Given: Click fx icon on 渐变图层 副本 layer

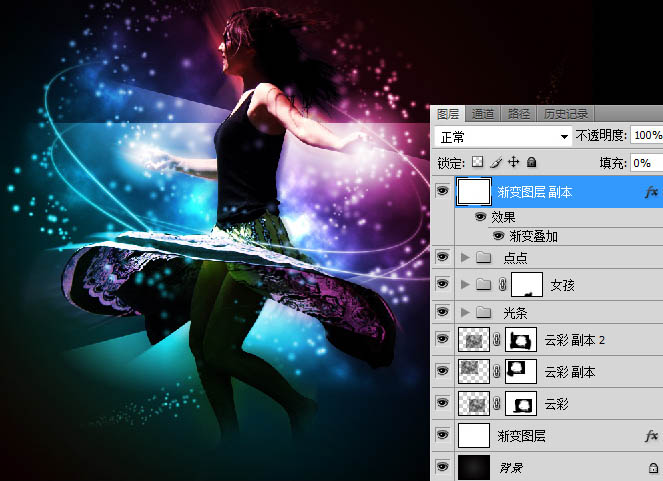Looking at the screenshot, I should point(651,190).
